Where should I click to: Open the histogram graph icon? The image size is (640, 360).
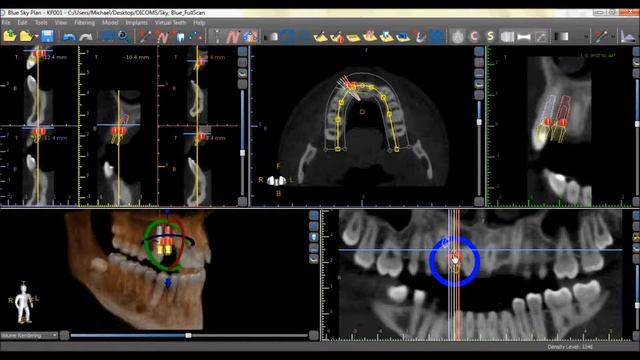coord(628,36)
